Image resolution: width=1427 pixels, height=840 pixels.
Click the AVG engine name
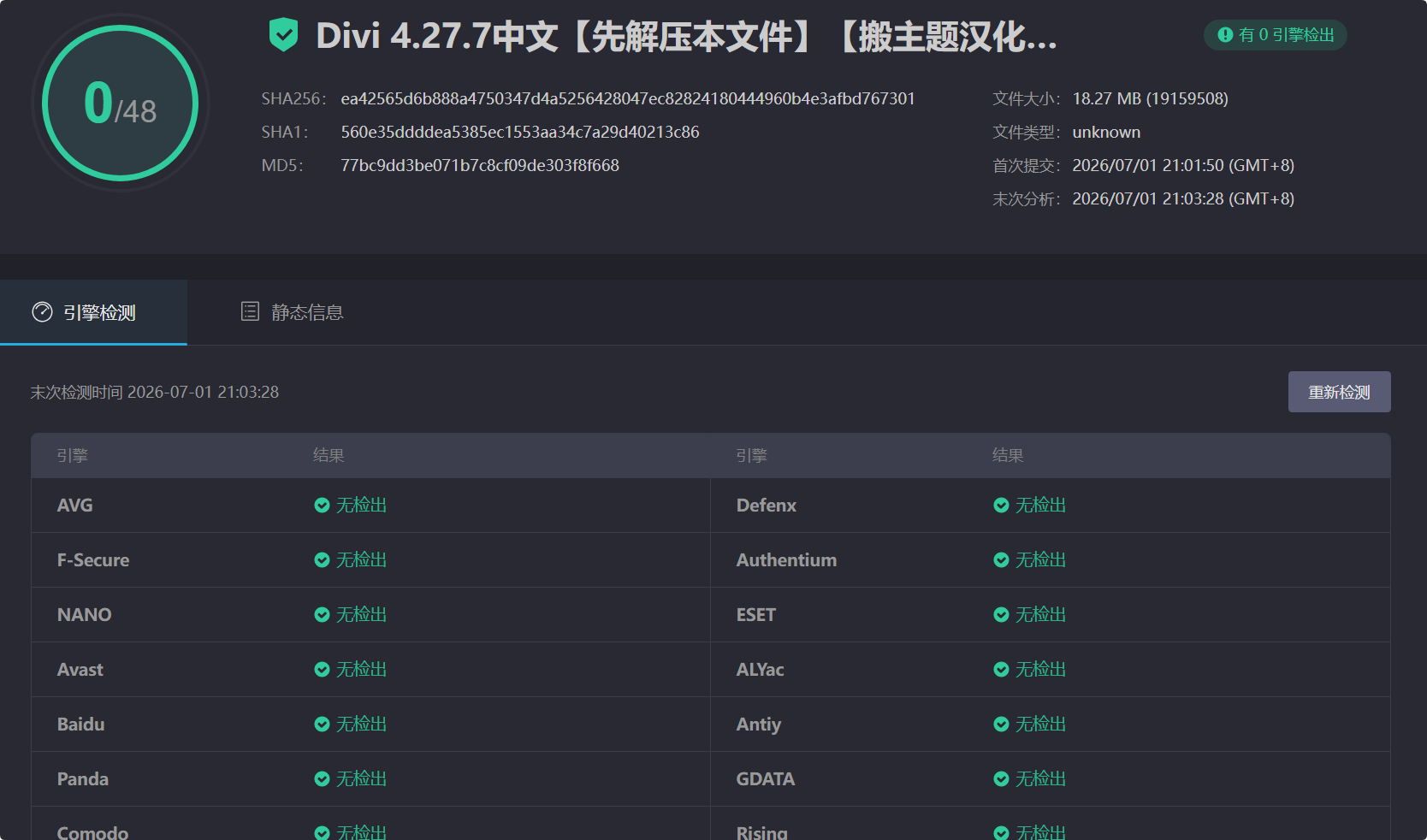[75, 506]
